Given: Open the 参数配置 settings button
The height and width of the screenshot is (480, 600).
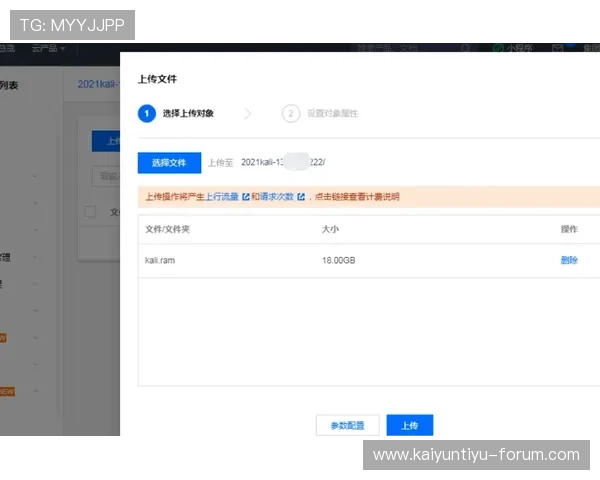Looking at the screenshot, I should tap(347, 425).
